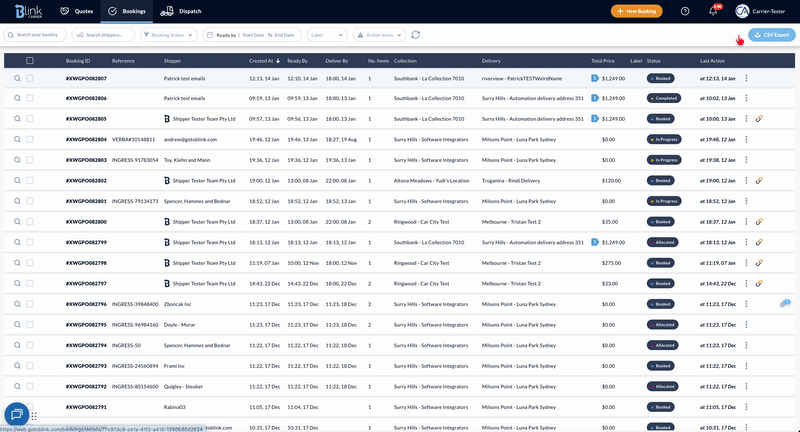Export bookings with CSV Export button

coord(772,34)
